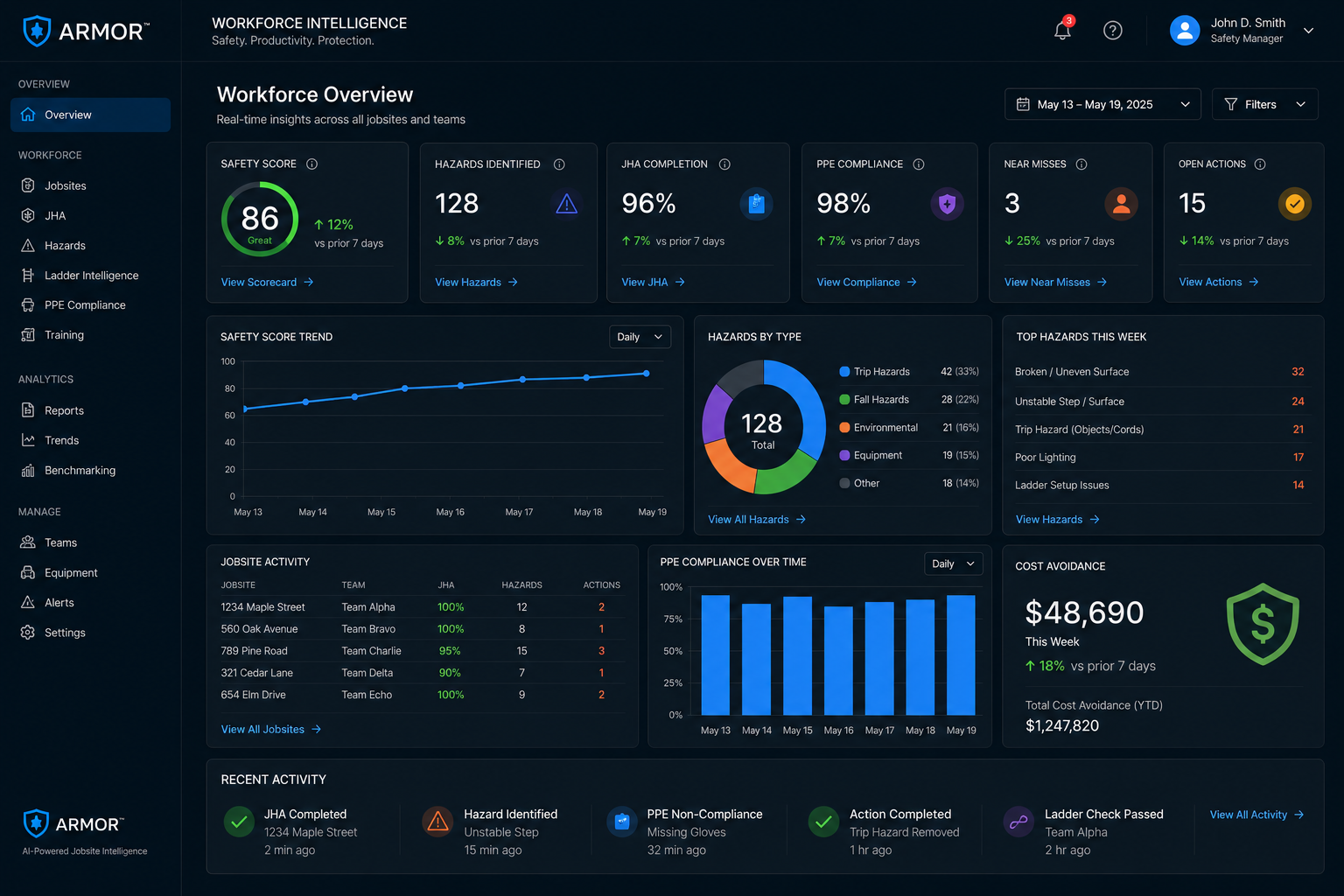Click the dollar shield icon in Cost Avoidance
The width and height of the screenshot is (1344, 896).
tap(1263, 624)
